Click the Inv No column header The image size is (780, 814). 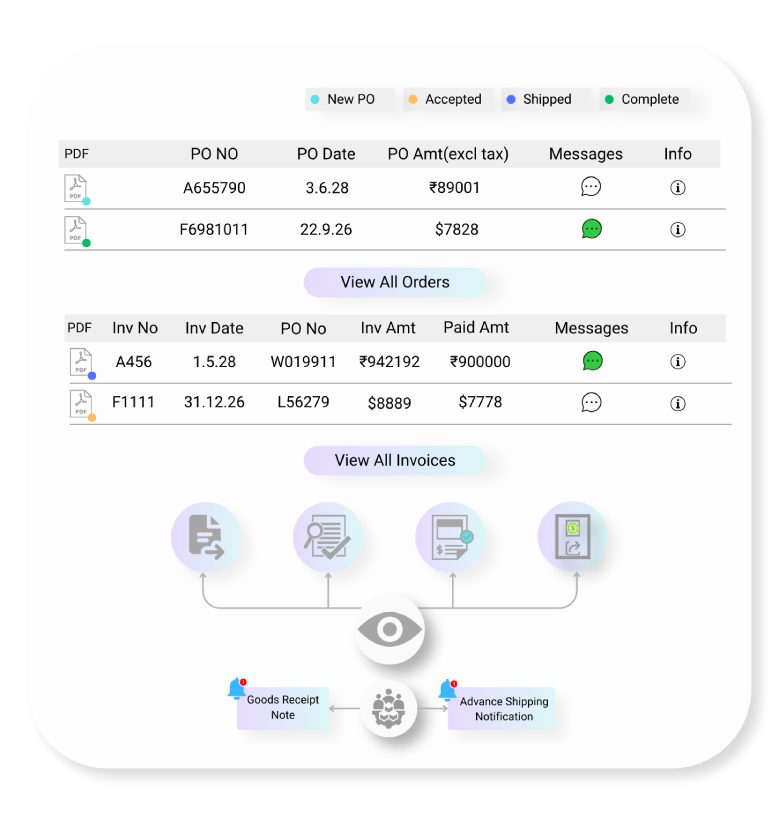135,328
